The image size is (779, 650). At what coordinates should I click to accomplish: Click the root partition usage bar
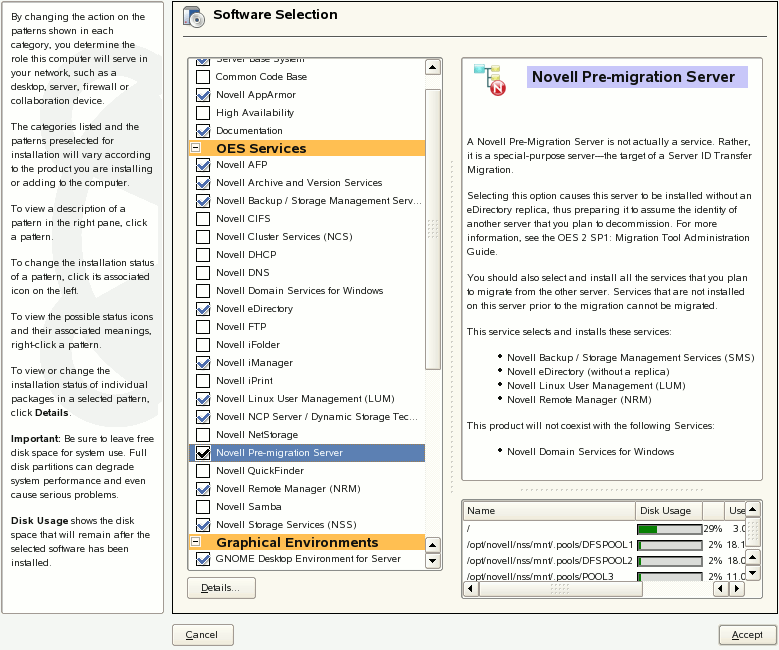[x=670, y=529]
